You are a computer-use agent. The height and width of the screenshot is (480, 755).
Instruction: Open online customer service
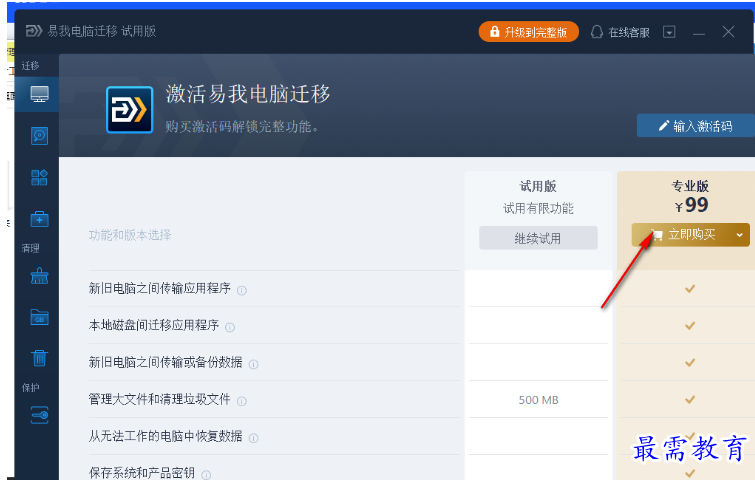(x=620, y=32)
